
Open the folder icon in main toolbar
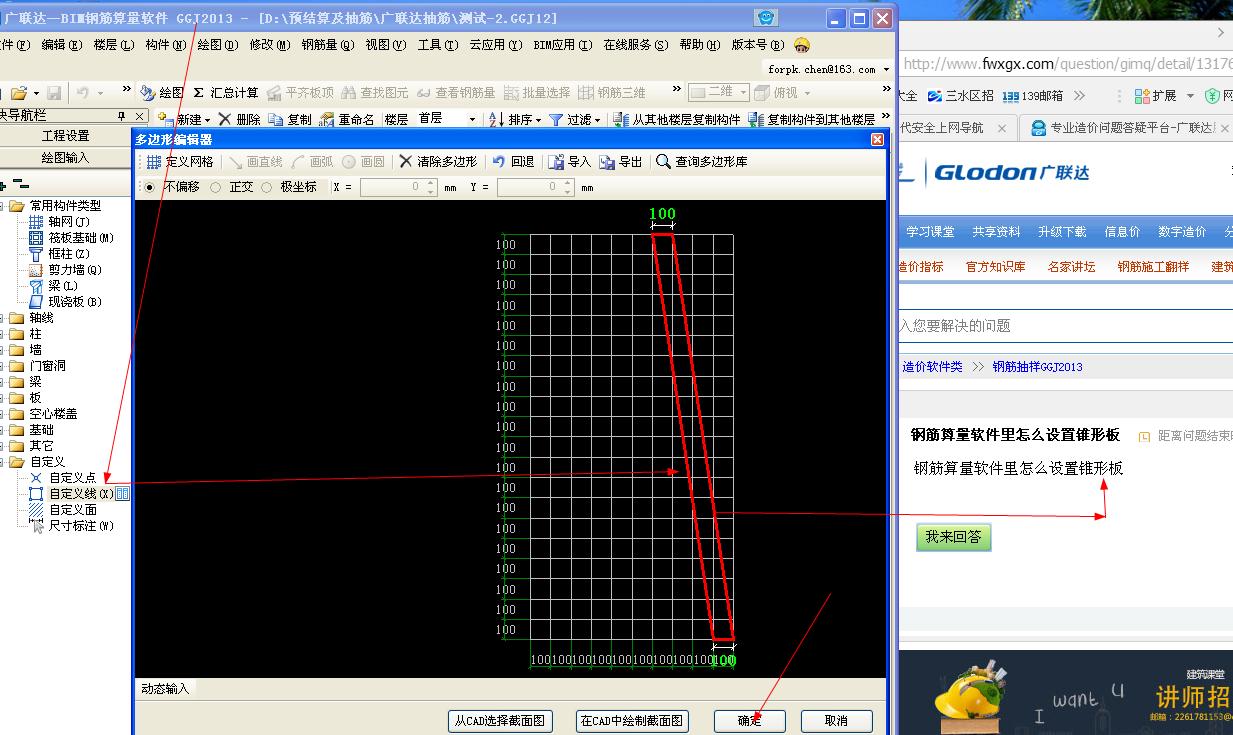[18, 92]
